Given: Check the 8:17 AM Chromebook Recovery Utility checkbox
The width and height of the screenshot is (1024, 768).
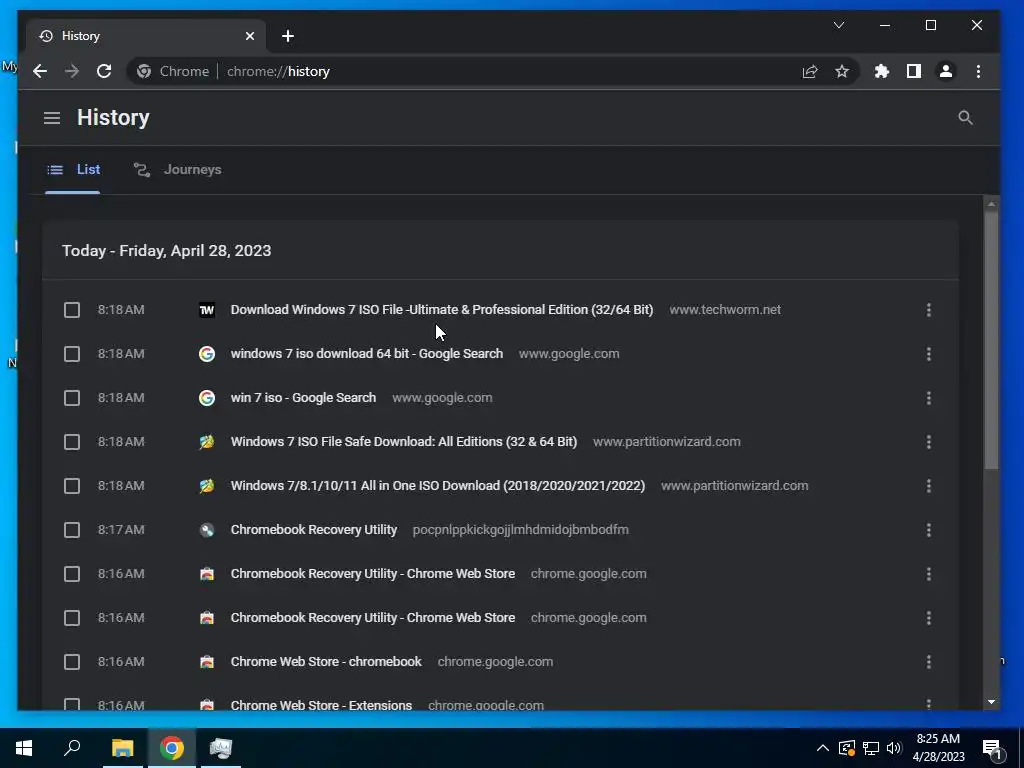Looking at the screenshot, I should tap(72, 530).
